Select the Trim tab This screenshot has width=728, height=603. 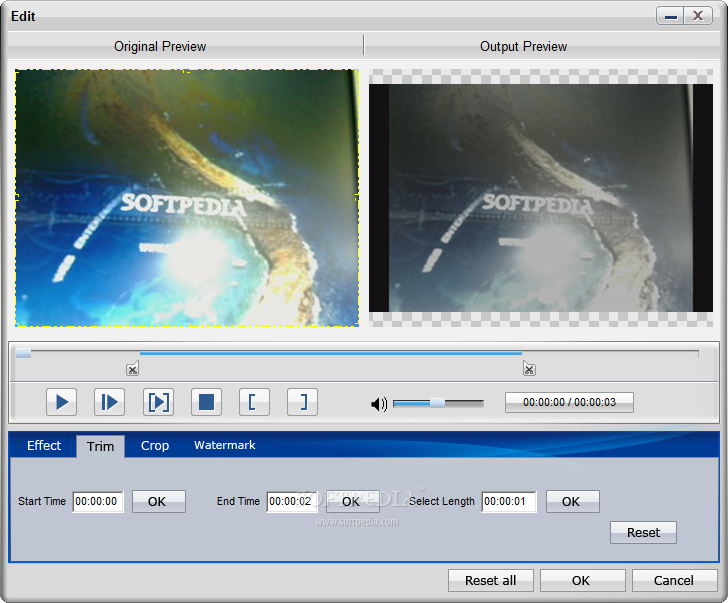[x=100, y=446]
